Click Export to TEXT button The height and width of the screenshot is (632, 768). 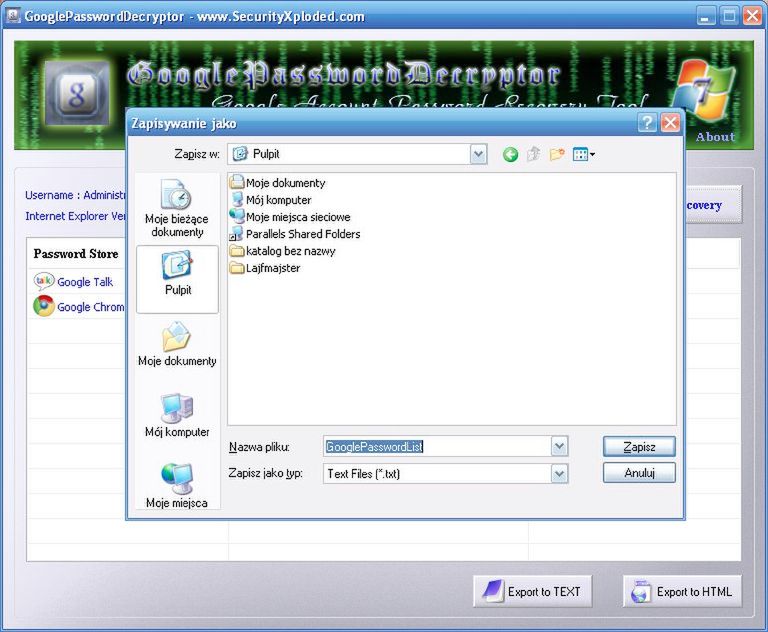click(x=533, y=591)
